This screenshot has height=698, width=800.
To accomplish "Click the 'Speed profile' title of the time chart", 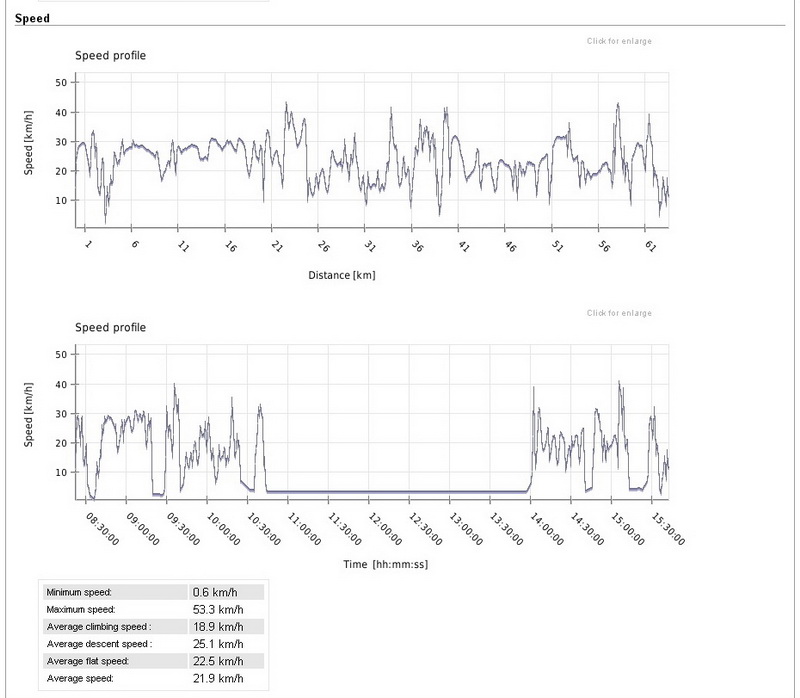I will point(111,327).
